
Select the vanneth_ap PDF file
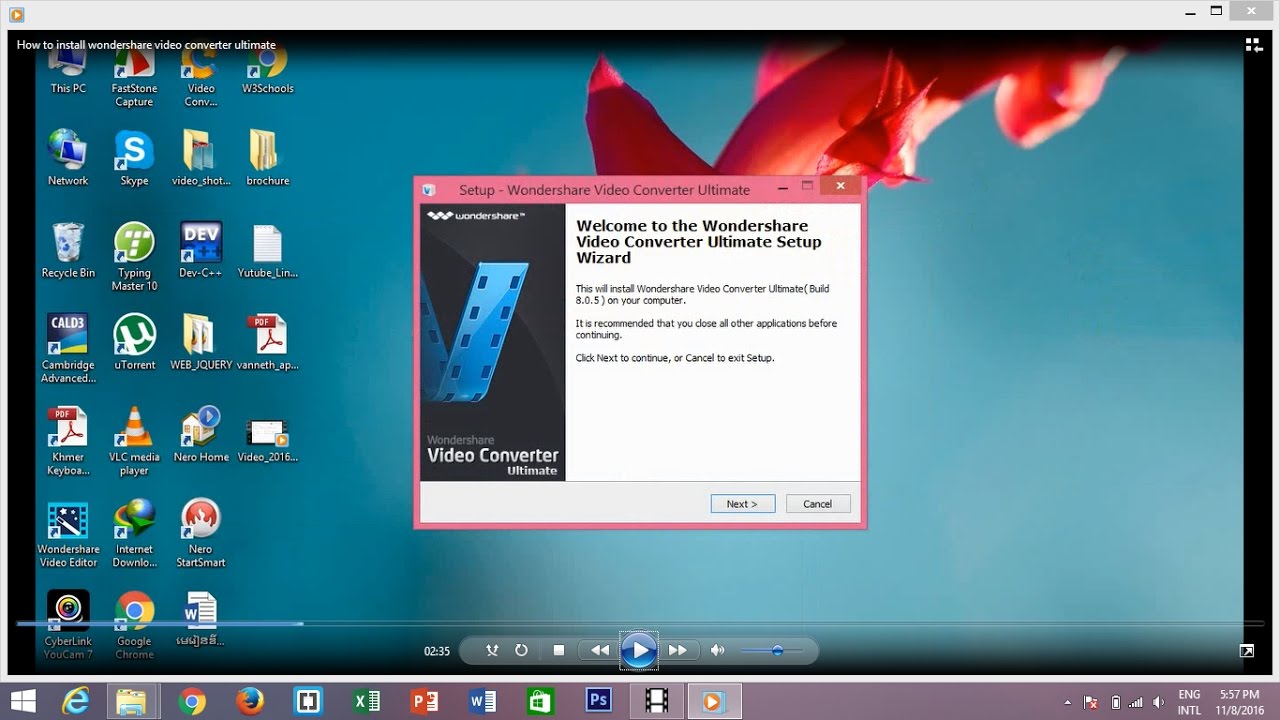(x=268, y=342)
